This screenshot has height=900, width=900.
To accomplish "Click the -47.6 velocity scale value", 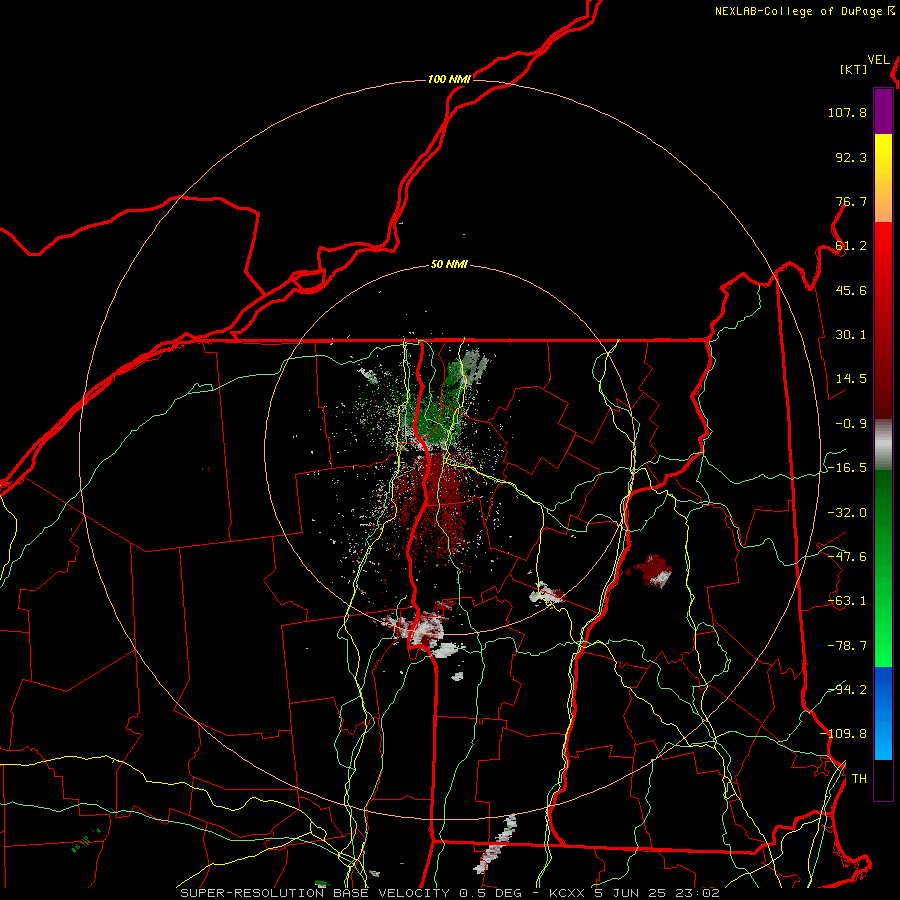I will click(847, 557).
